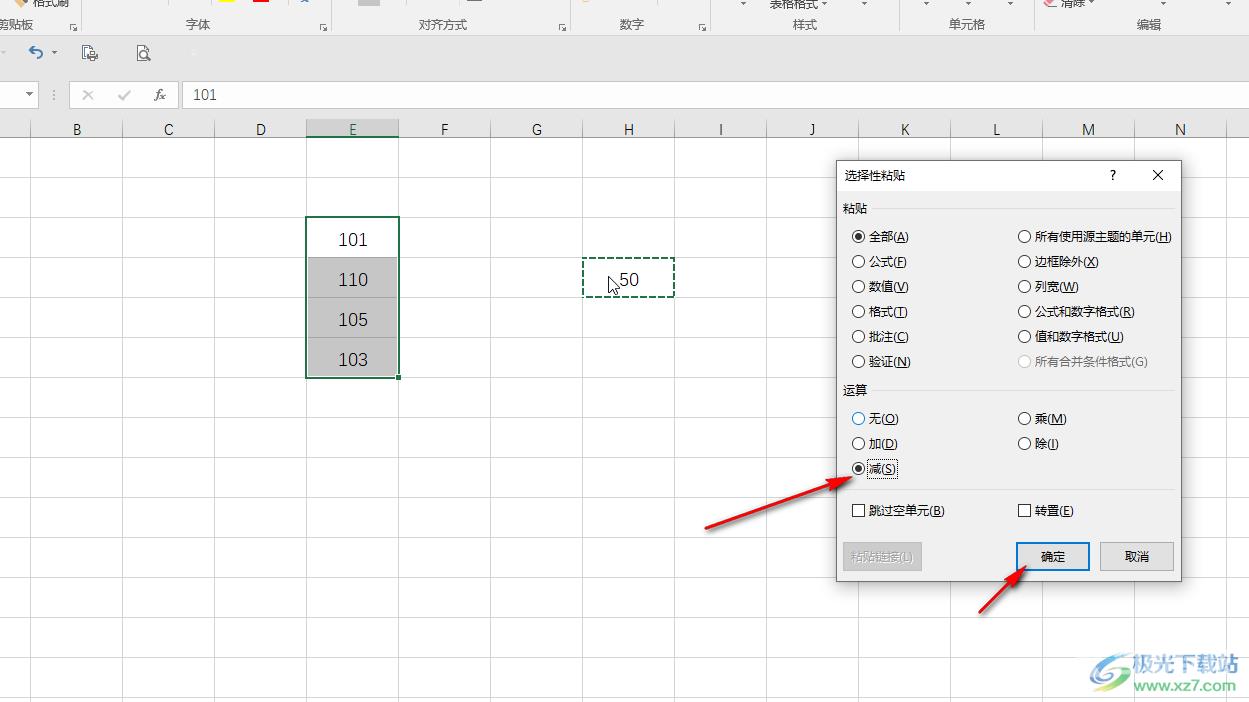The width and height of the screenshot is (1249, 702).
Task: Select column L header
Action: (996, 129)
